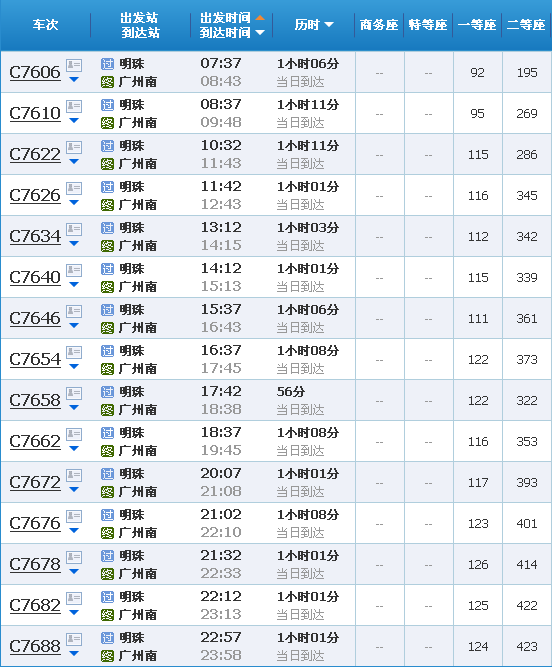Image resolution: width=552 pixels, height=667 pixels.
Task: Sort by duration using 历时 arrow
Action: (x=329, y=25)
